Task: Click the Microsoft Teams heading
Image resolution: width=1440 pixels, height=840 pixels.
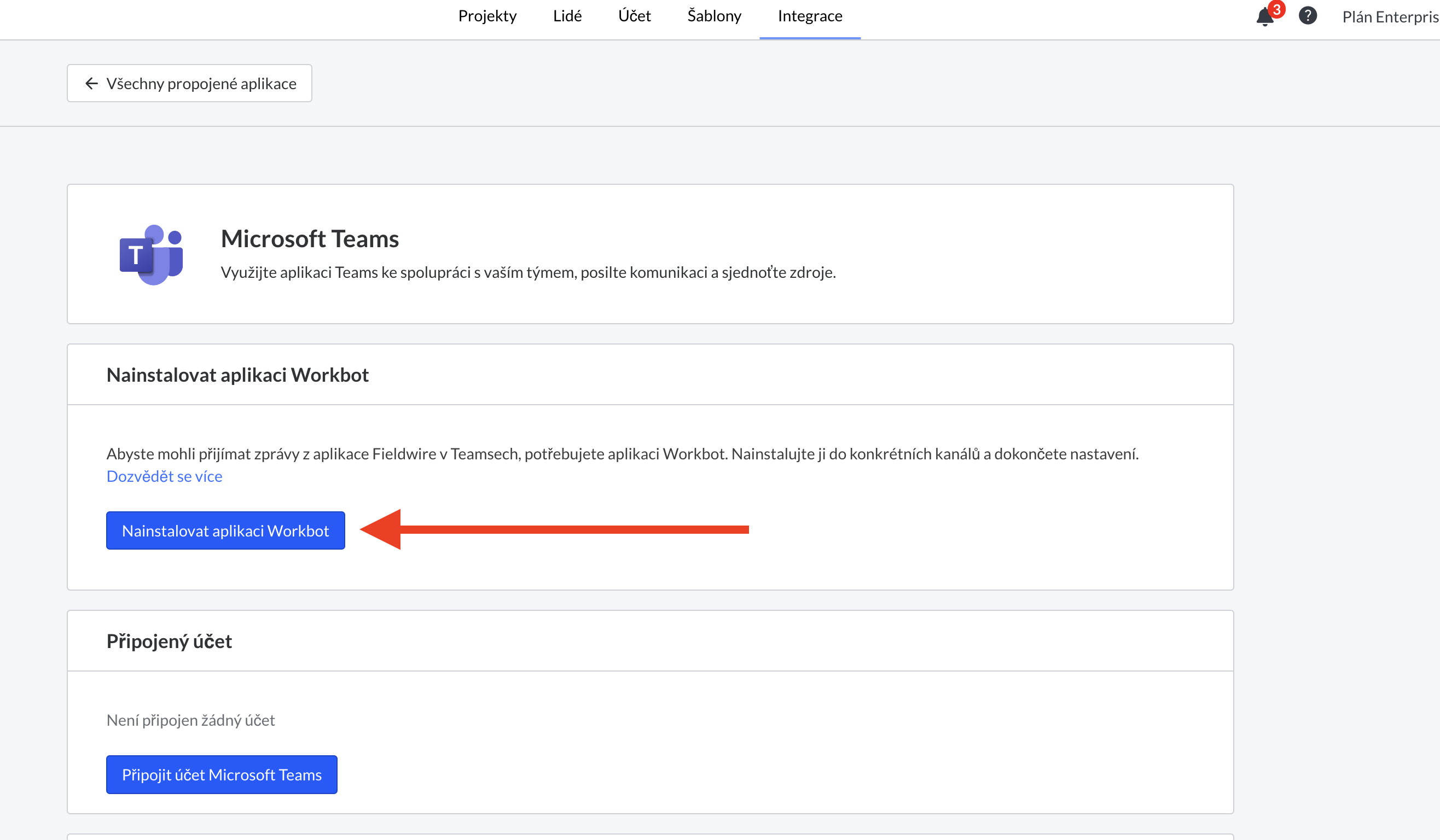Action: tap(310, 238)
